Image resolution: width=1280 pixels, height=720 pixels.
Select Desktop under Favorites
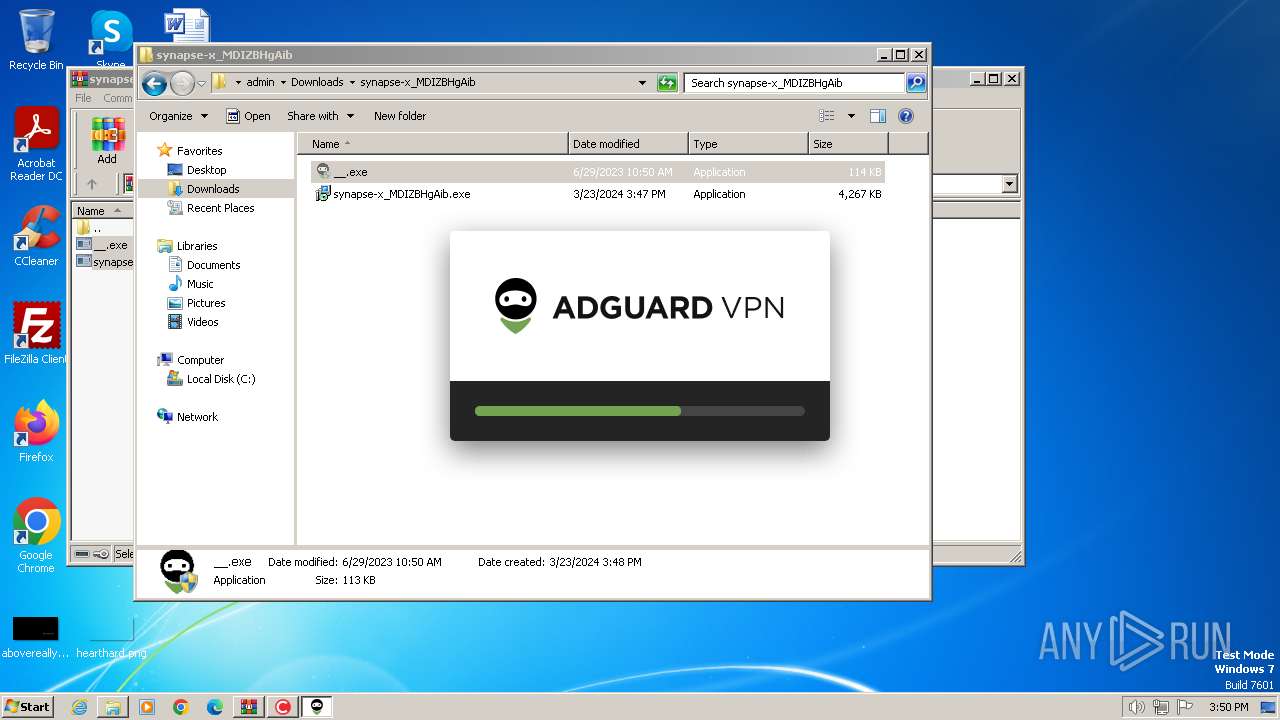206,170
